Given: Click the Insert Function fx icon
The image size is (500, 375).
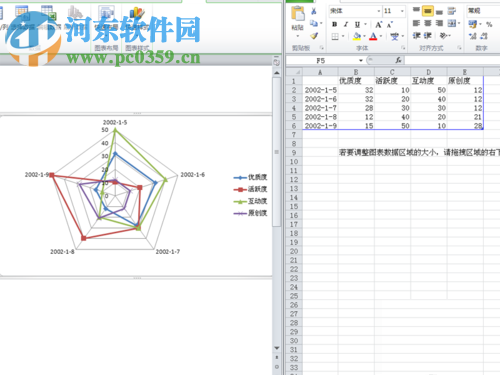Looking at the screenshot, I should coord(398,60).
